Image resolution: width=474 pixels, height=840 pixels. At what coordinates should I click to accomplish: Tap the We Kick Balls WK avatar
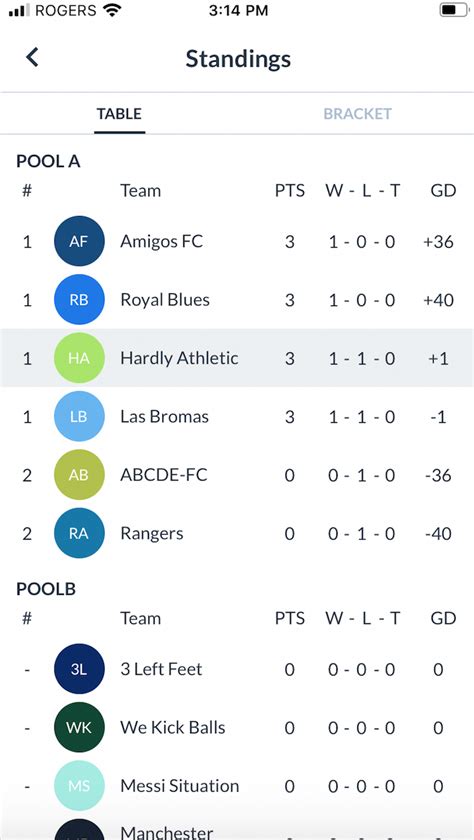pos(79,727)
